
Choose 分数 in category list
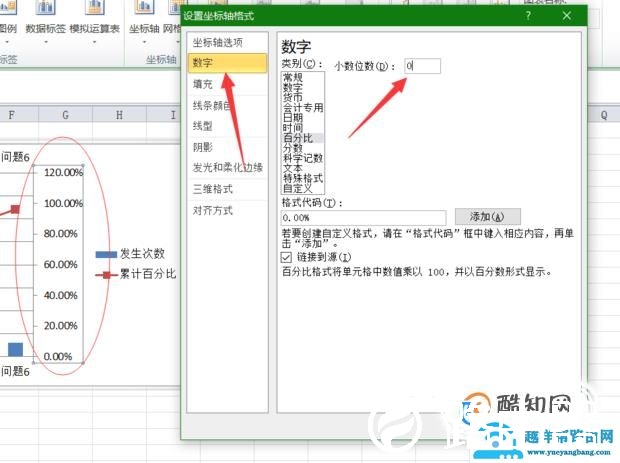[293, 148]
